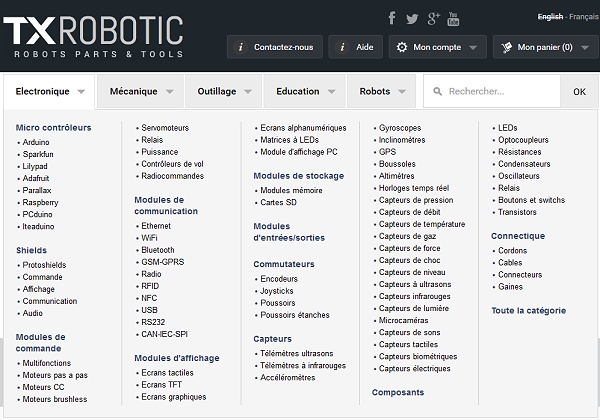Click the cart icon beside Mon panier

coord(506,47)
